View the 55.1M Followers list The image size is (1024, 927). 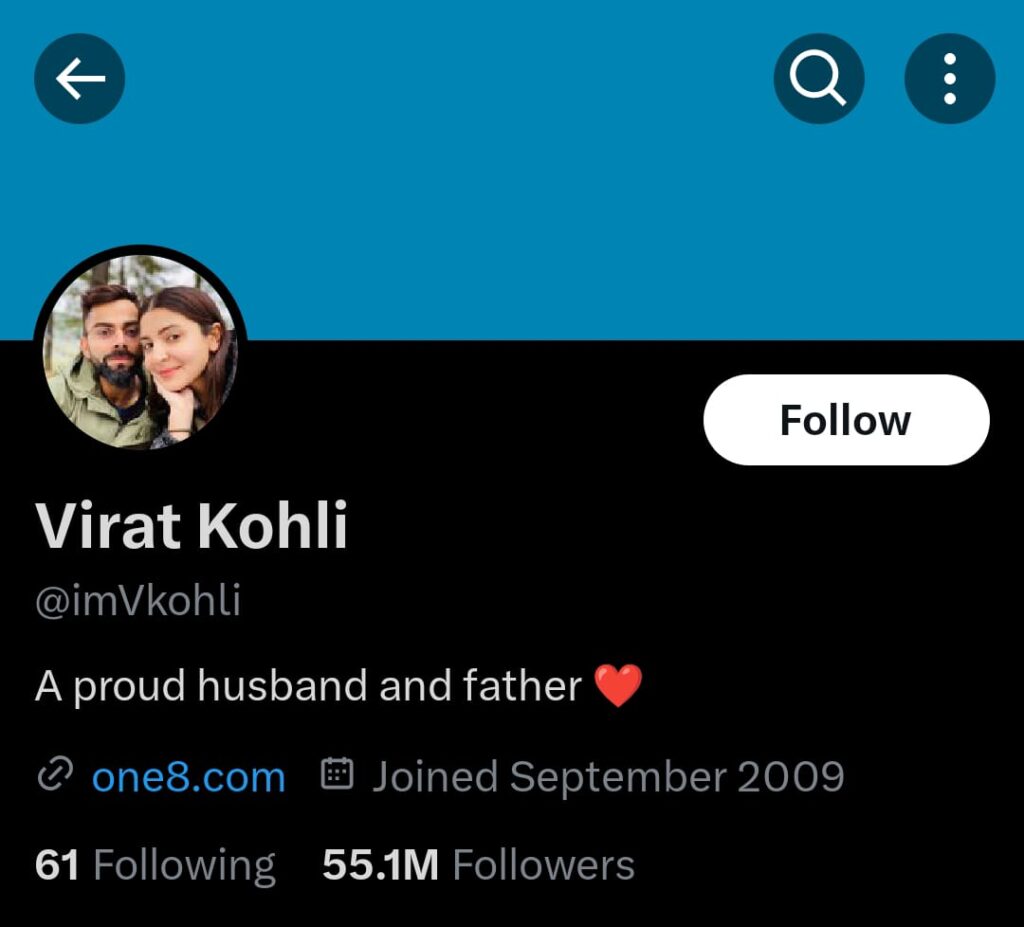[x=478, y=865]
